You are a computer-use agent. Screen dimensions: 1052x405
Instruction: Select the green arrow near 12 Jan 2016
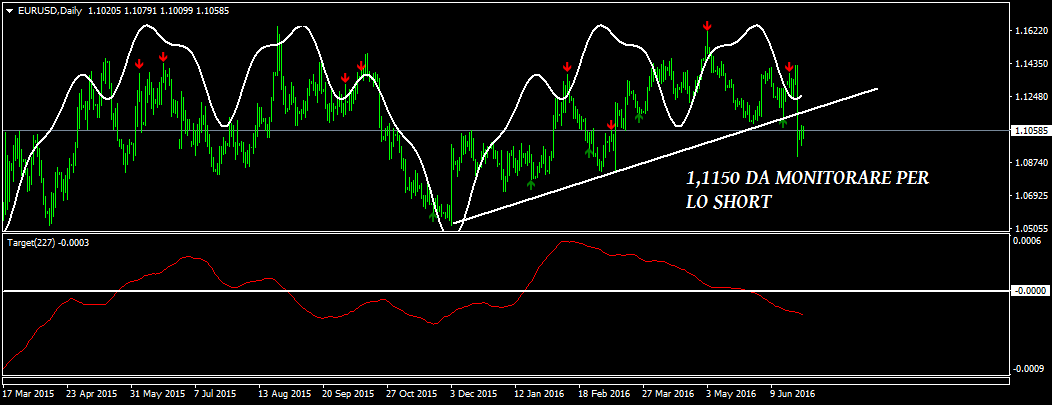[x=531, y=184]
